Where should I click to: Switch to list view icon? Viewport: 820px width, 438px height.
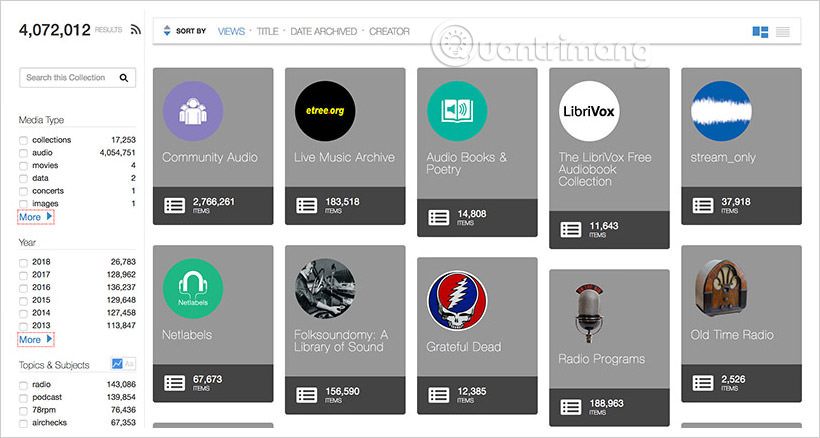[782, 32]
